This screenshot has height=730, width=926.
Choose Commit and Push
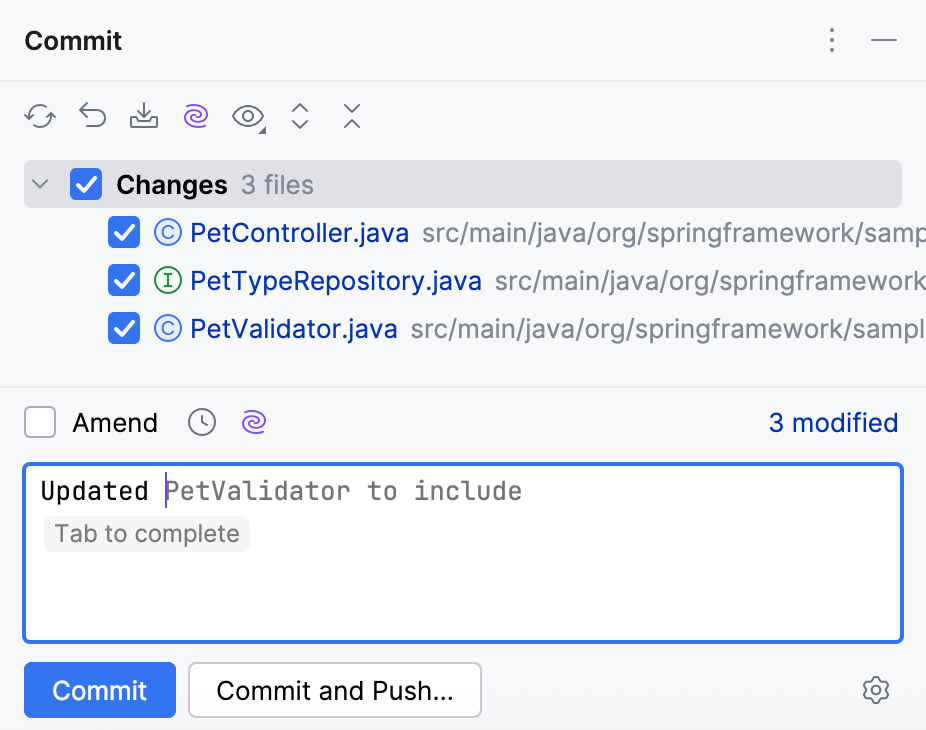[334, 690]
